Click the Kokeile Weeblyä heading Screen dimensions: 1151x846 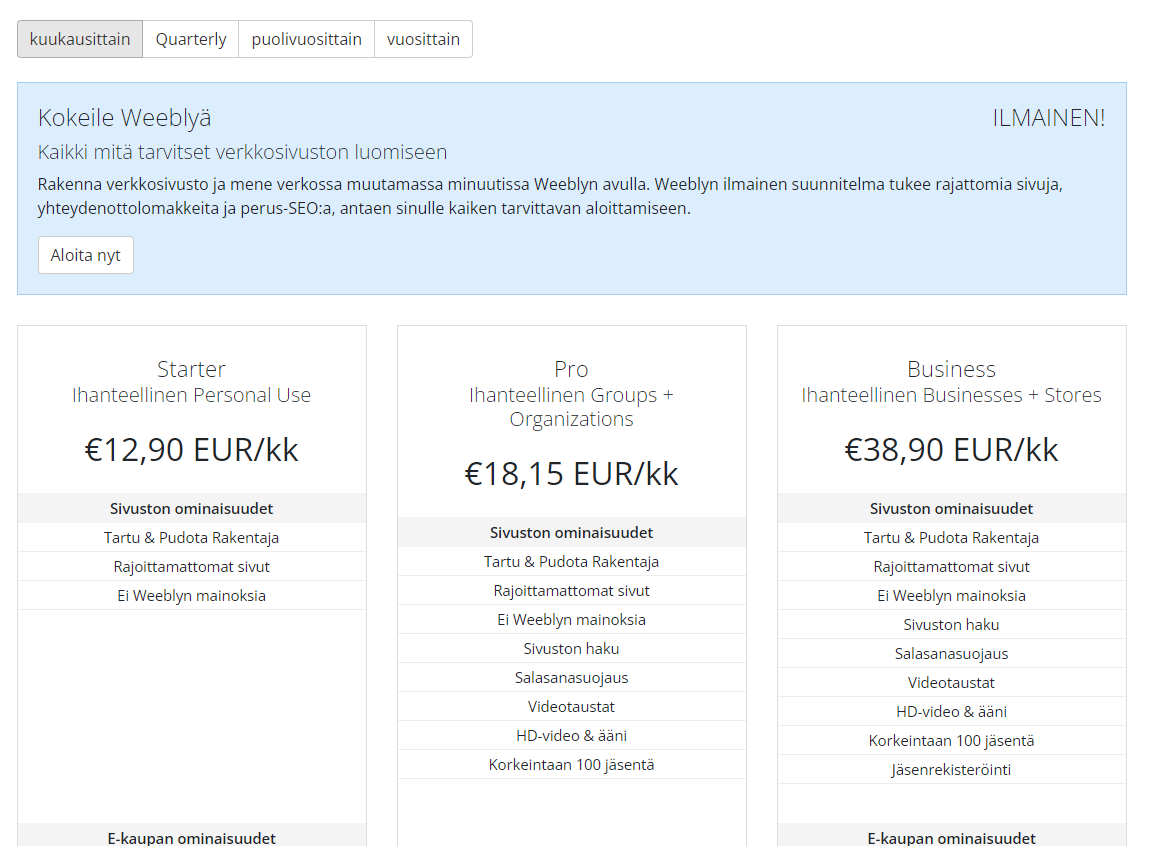tap(125, 117)
